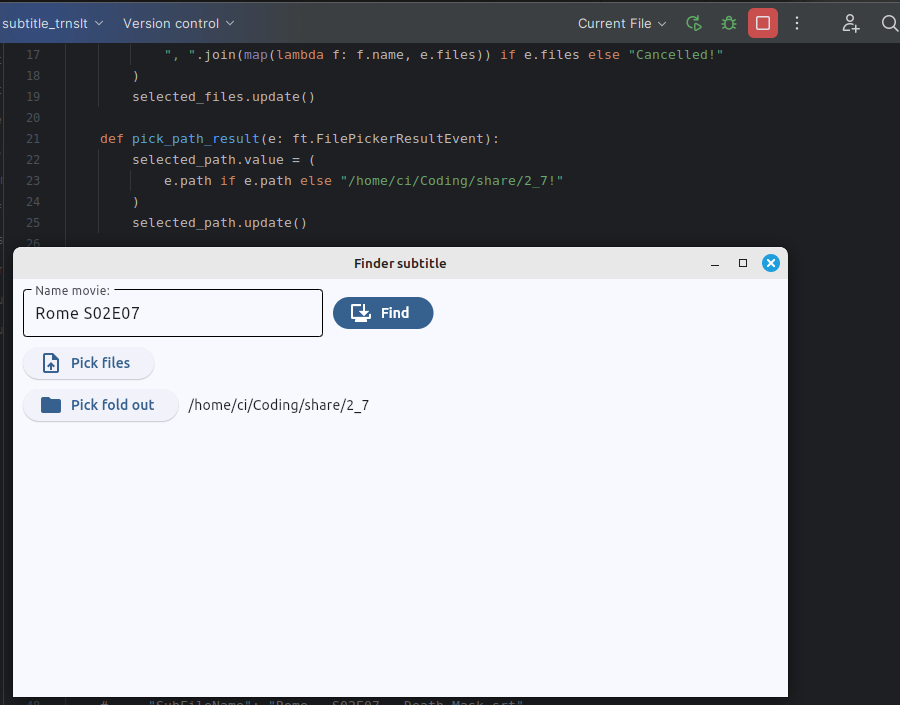The image size is (900, 705).
Task: Click the add user collaboration icon
Action: [x=850, y=24]
